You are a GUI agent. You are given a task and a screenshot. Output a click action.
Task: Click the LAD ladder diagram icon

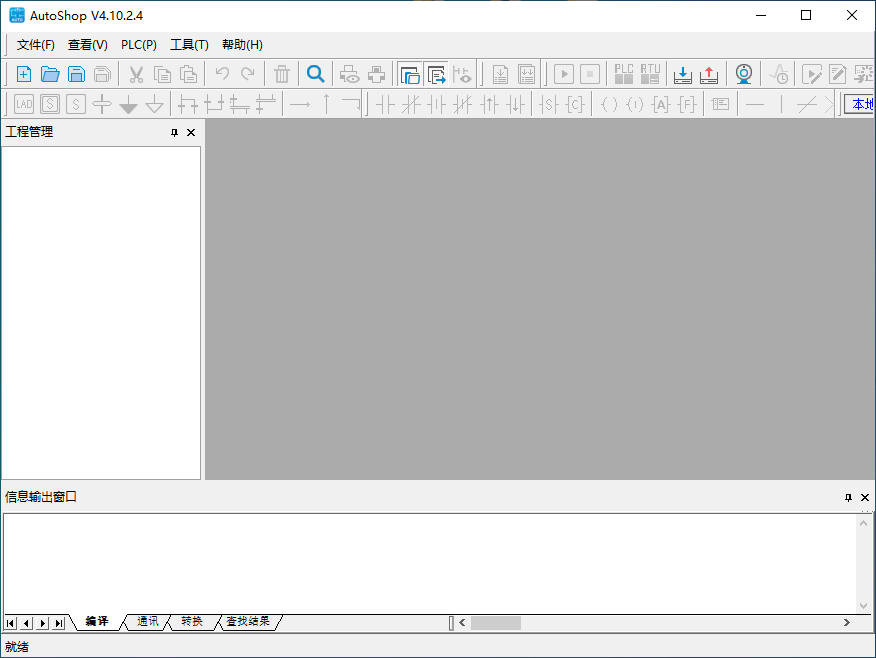[x=23, y=104]
